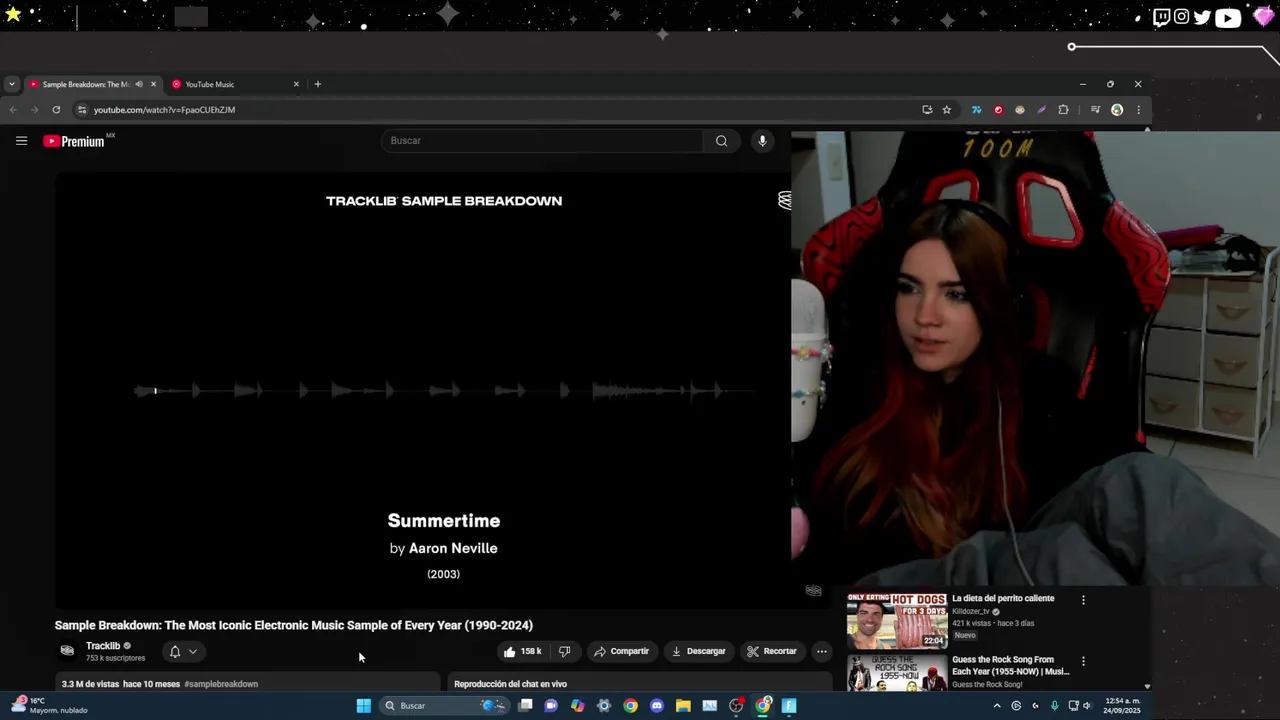Open the Chrome three-dot menu

tap(1138, 110)
